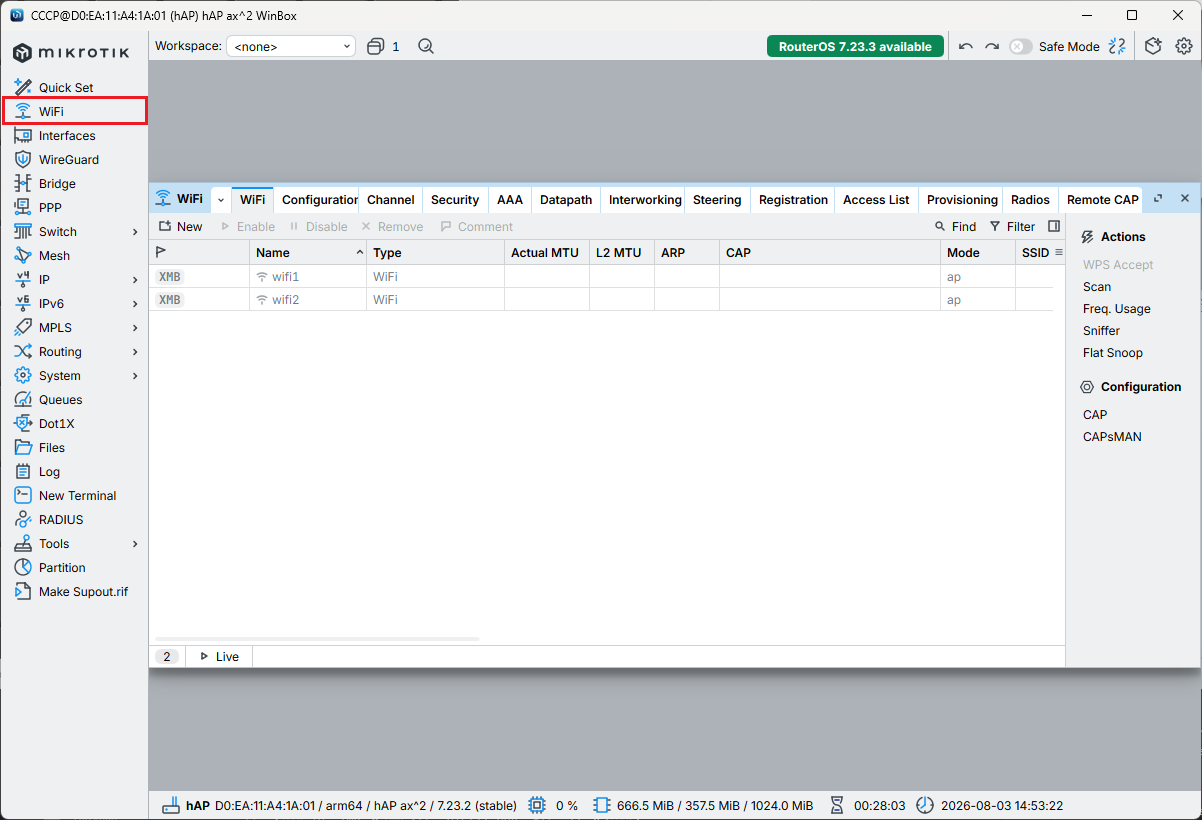Pop out the WiFi window with the expand icon

click(x=1158, y=199)
